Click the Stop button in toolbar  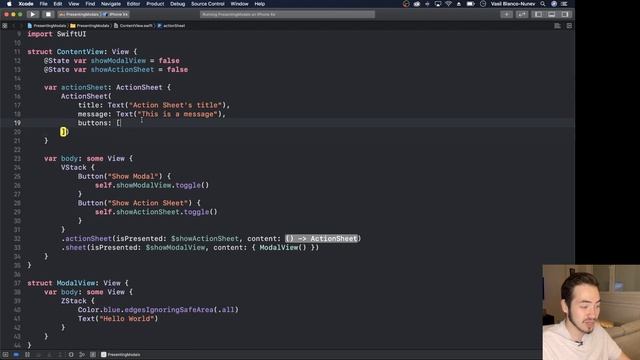coord(48,14)
